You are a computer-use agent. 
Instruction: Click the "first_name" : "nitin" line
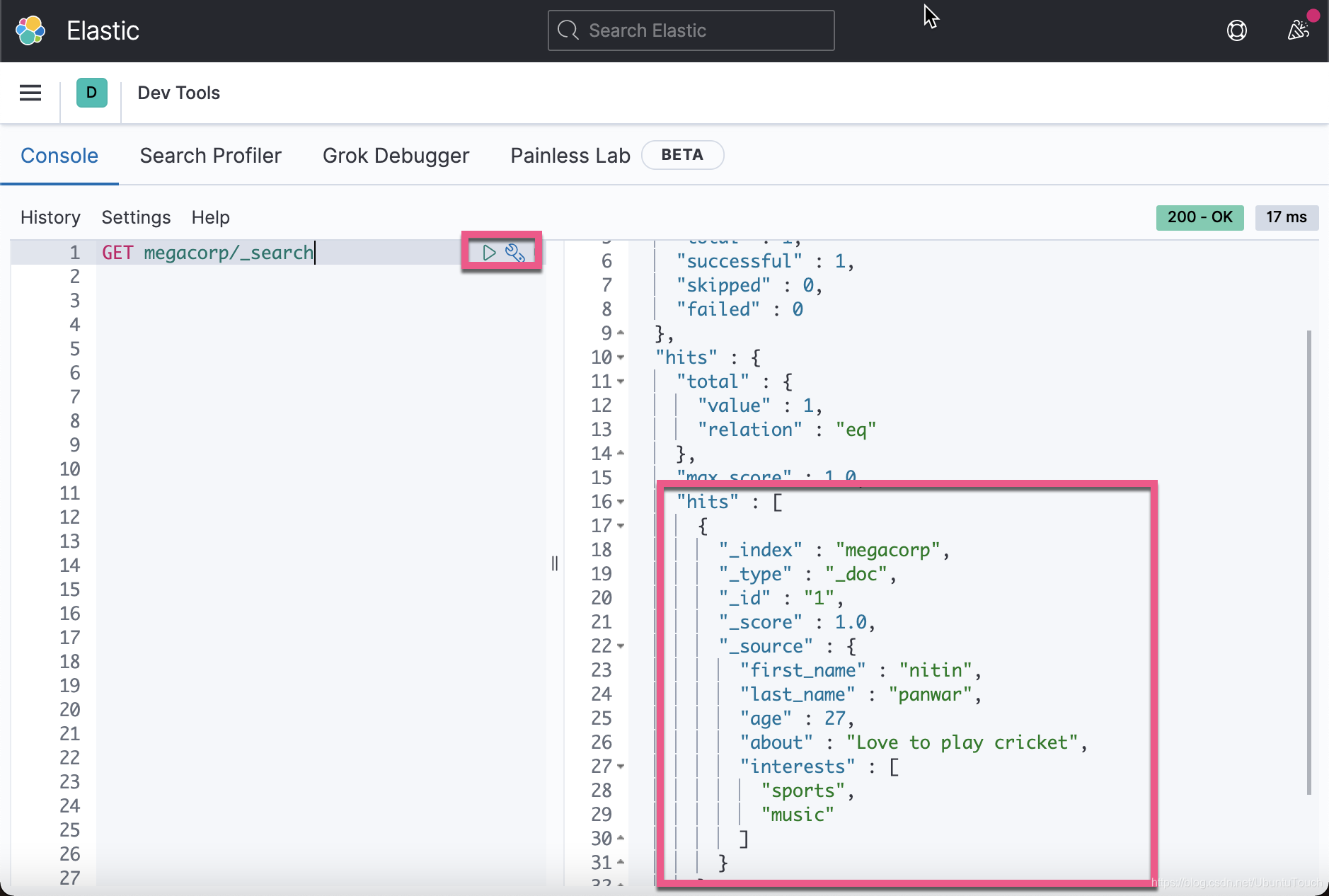(861, 670)
